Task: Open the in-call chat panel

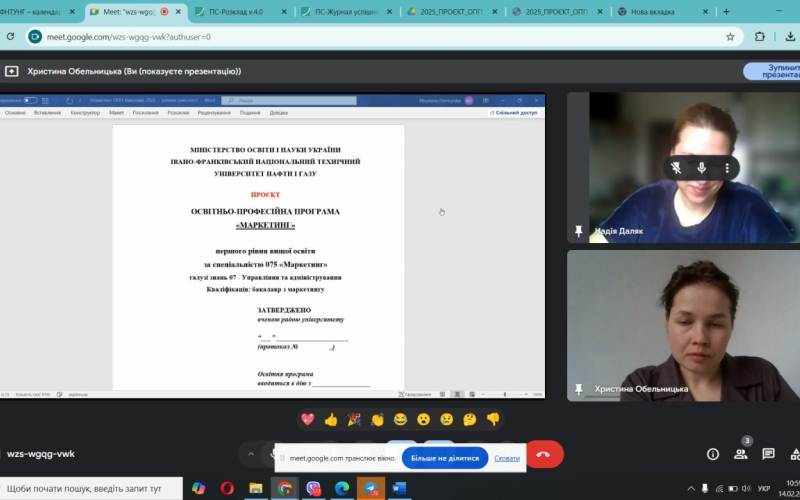Action: [x=768, y=454]
